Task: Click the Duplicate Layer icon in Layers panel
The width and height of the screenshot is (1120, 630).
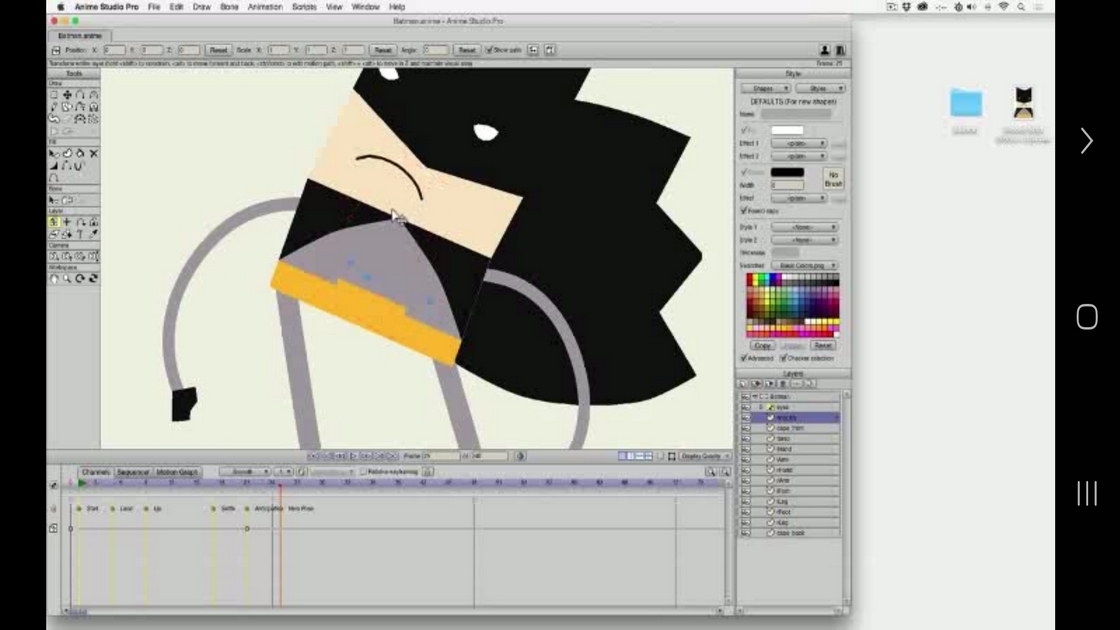Action: coord(756,384)
